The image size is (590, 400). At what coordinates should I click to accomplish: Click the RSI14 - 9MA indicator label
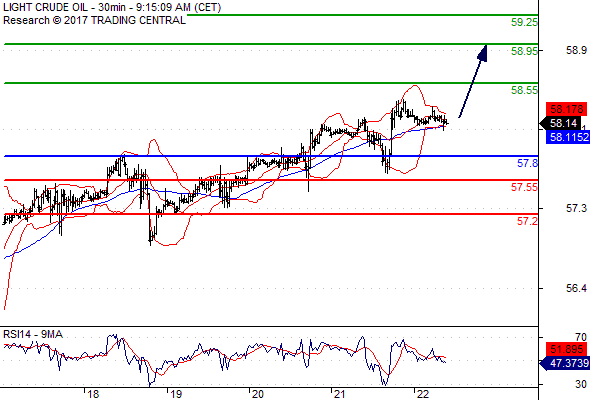pyautogui.click(x=33, y=334)
